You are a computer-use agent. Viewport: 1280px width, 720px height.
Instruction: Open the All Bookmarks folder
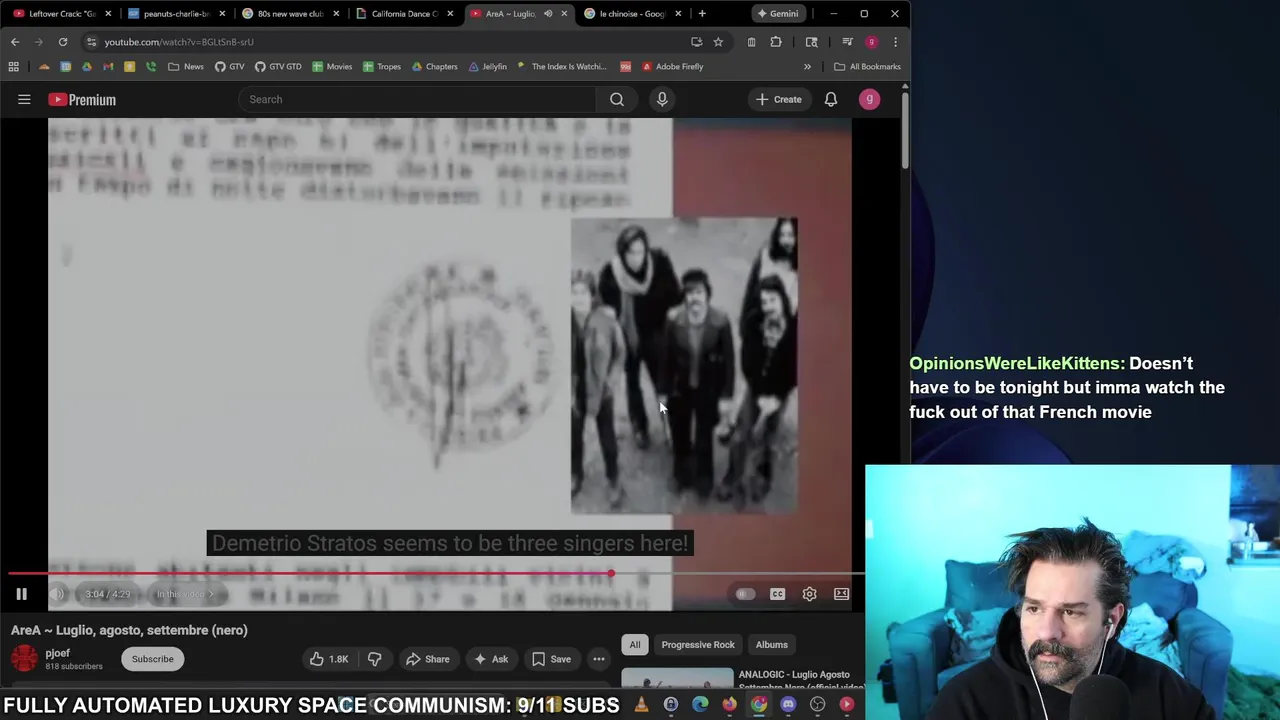(x=868, y=67)
